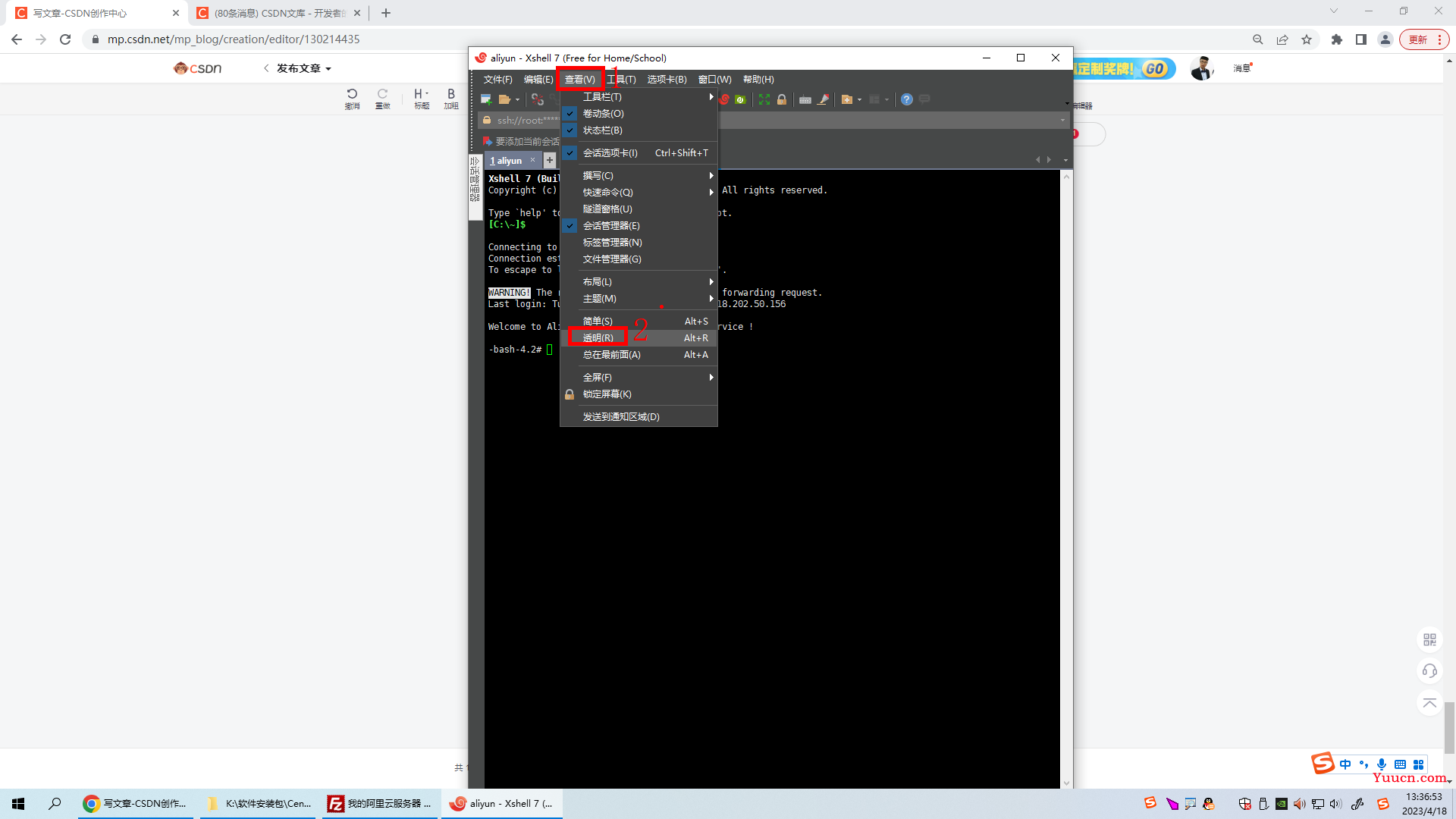This screenshot has height=819, width=1456.
Task: Click the keyboard icon in Xshell toolbar
Action: 805,99
